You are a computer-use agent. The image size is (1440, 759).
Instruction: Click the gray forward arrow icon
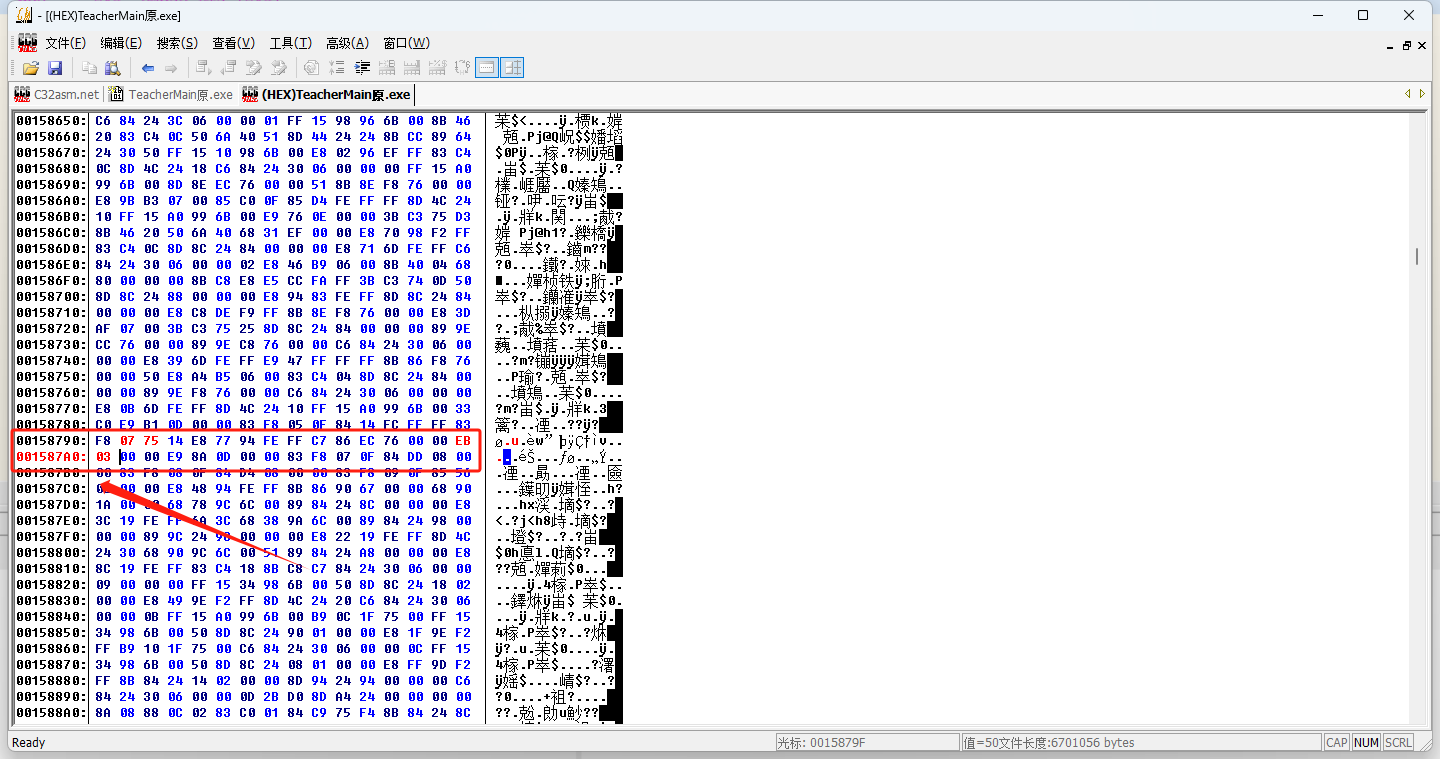171,68
